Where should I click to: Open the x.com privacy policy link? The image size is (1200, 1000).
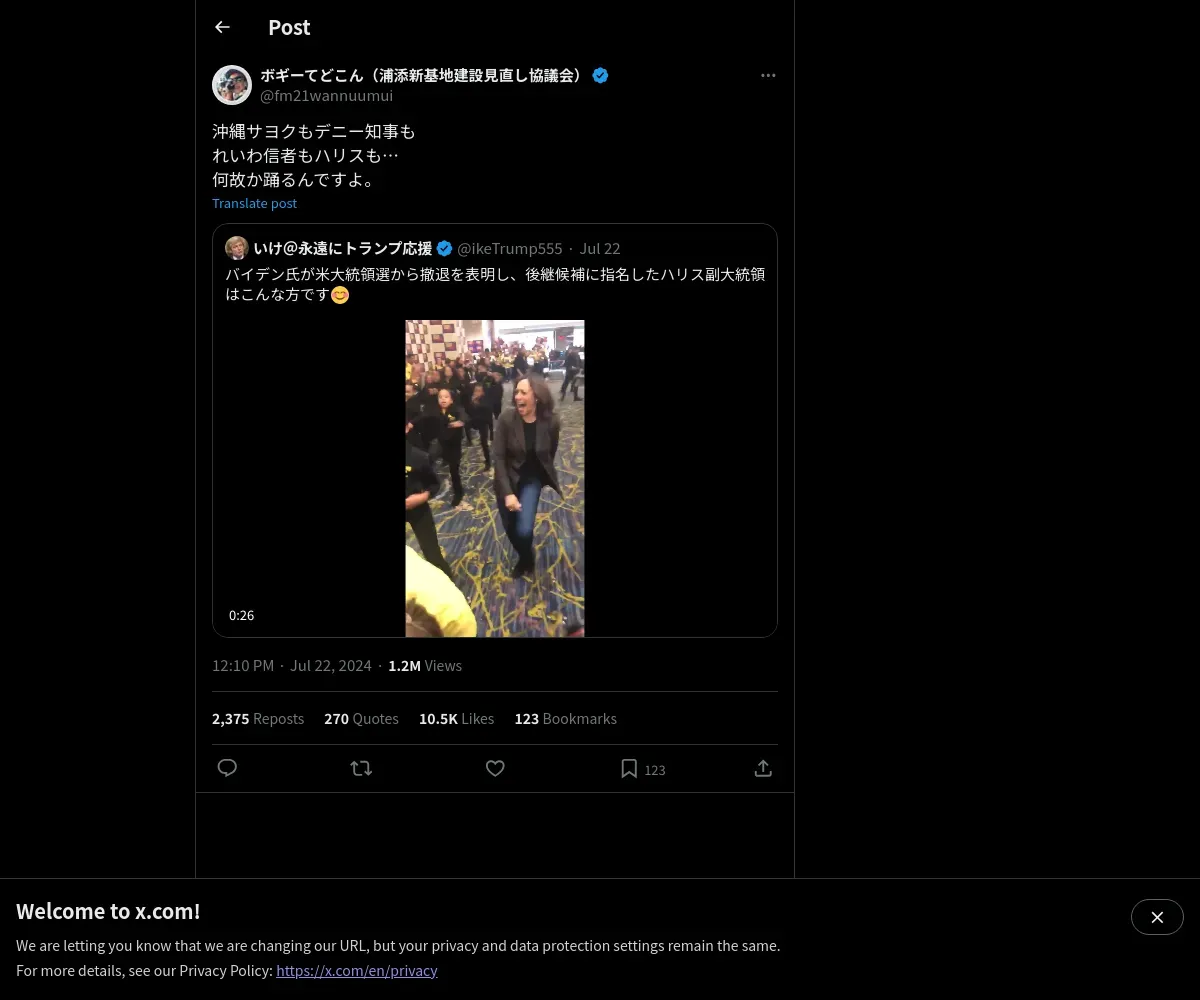(357, 970)
